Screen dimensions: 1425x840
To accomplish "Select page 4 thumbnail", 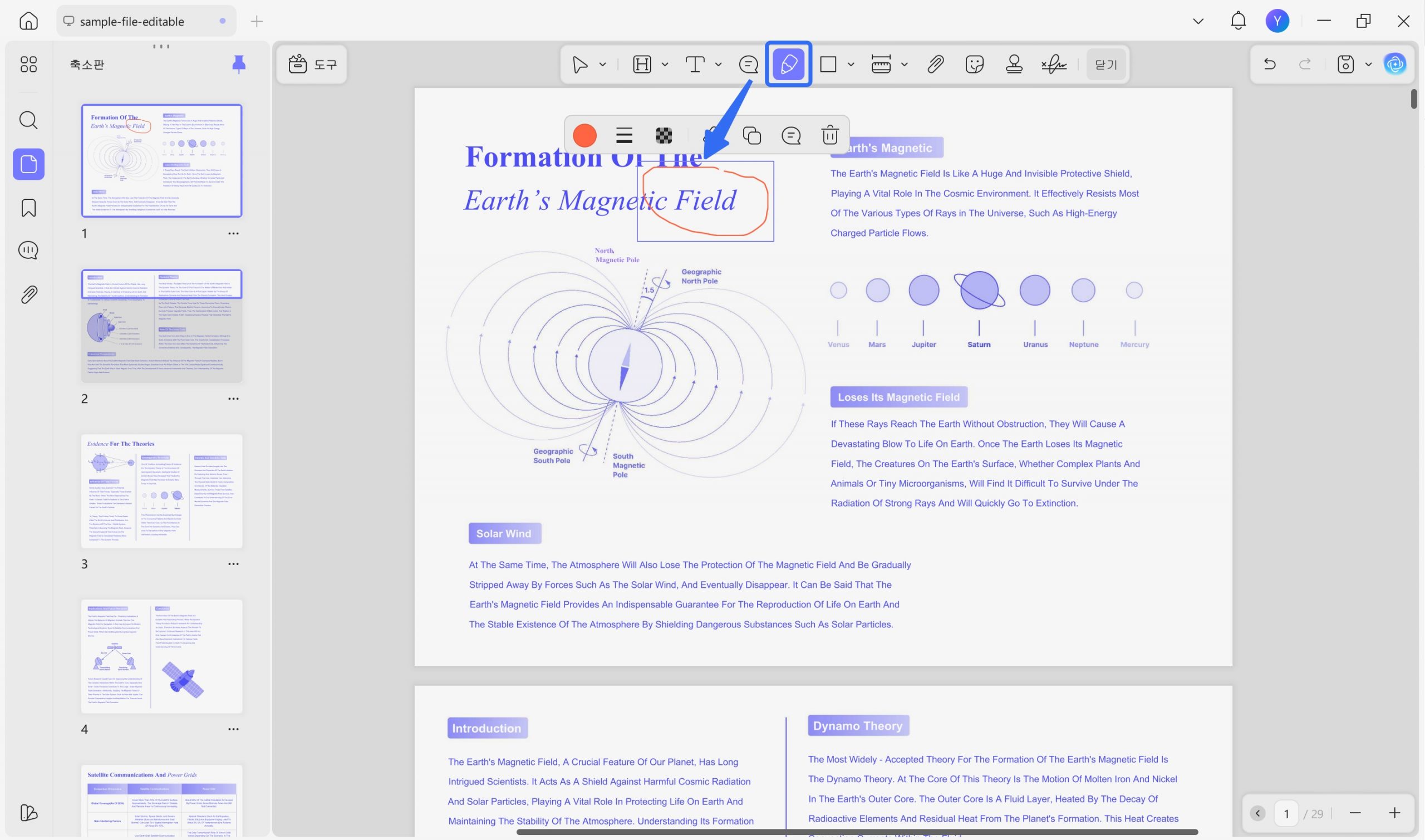I will pos(161,656).
